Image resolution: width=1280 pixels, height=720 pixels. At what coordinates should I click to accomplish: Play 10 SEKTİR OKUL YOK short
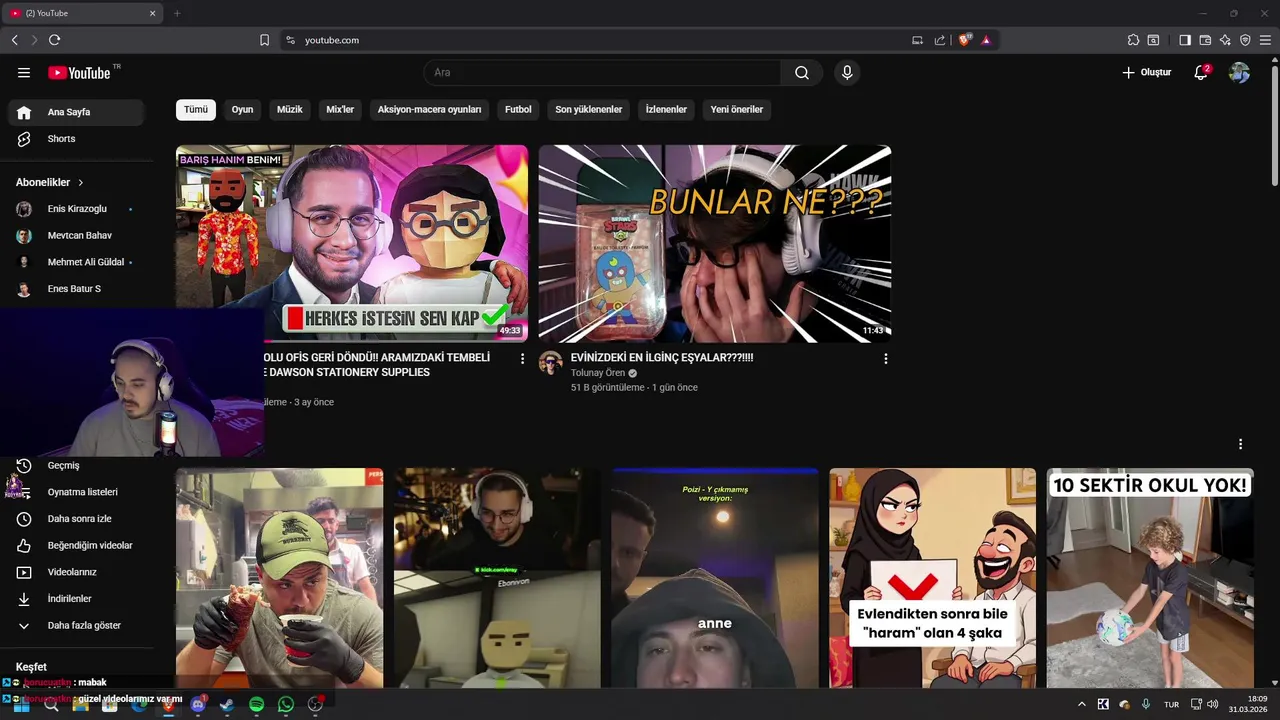pos(1150,578)
